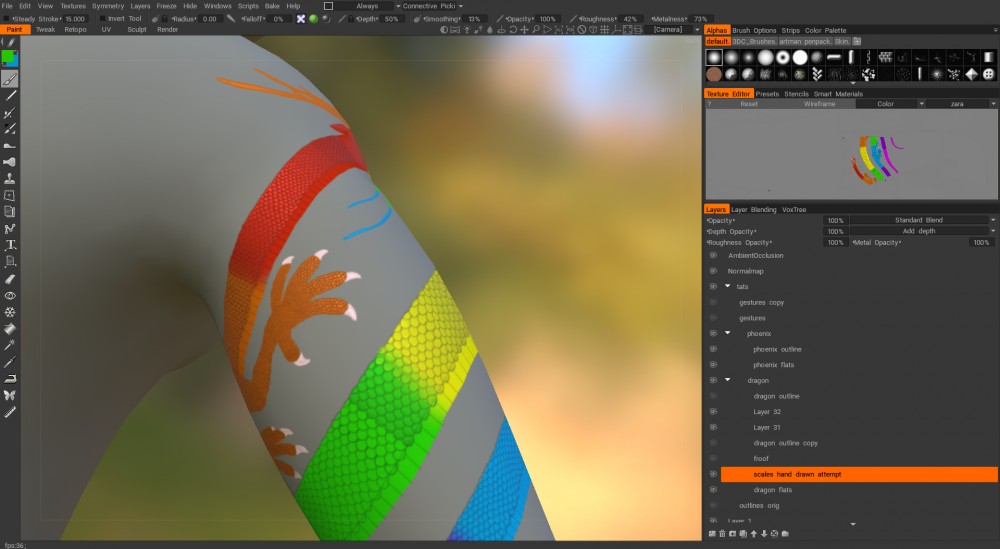
Task: Select the pyramid diamond brush alpha
Action: pos(971,74)
